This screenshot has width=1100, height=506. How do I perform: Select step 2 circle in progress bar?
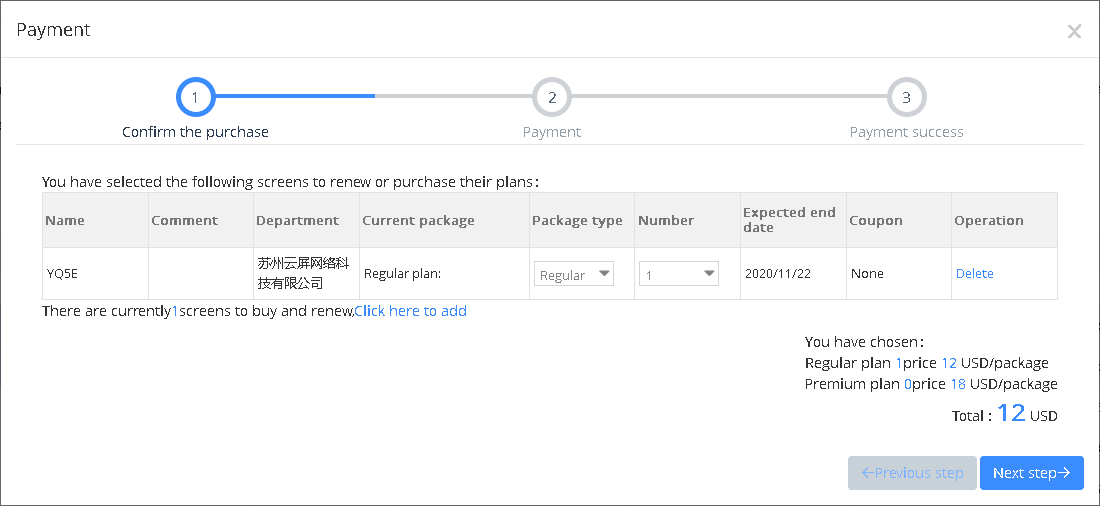point(552,97)
